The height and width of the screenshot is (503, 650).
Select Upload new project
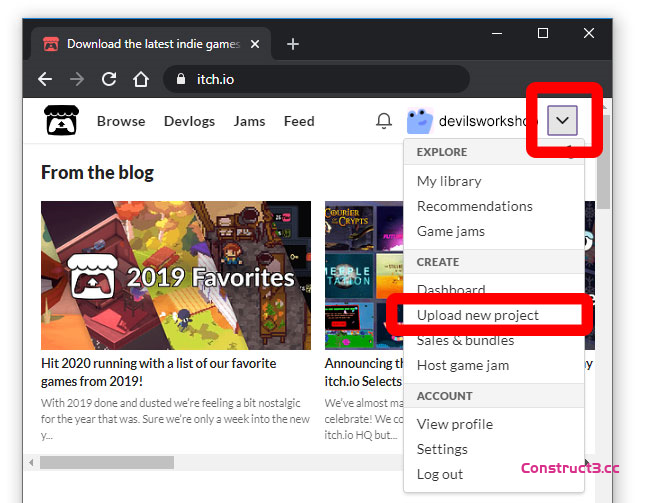(x=478, y=315)
